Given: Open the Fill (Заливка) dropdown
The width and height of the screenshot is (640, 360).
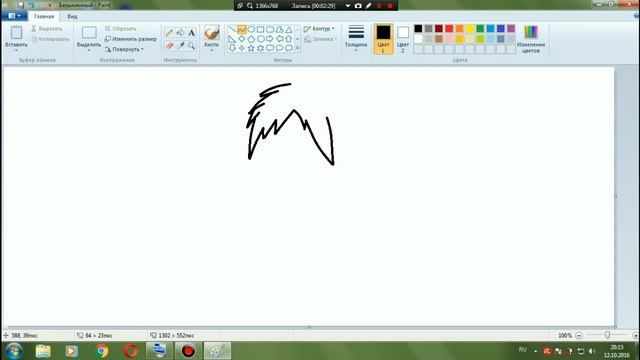Looking at the screenshot, I should [321, 39].
